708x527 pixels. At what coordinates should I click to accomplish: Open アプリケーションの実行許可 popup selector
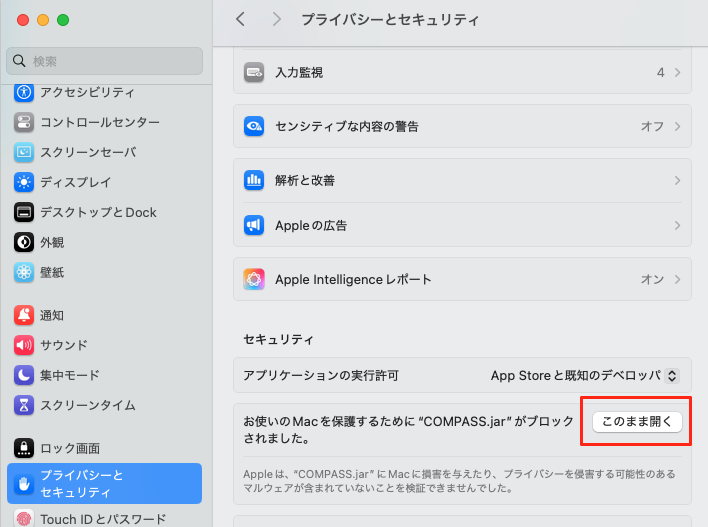(x=585, y=376)
